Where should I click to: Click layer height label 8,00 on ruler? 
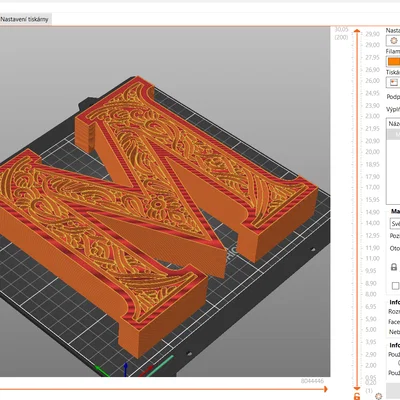coord(372,294)
